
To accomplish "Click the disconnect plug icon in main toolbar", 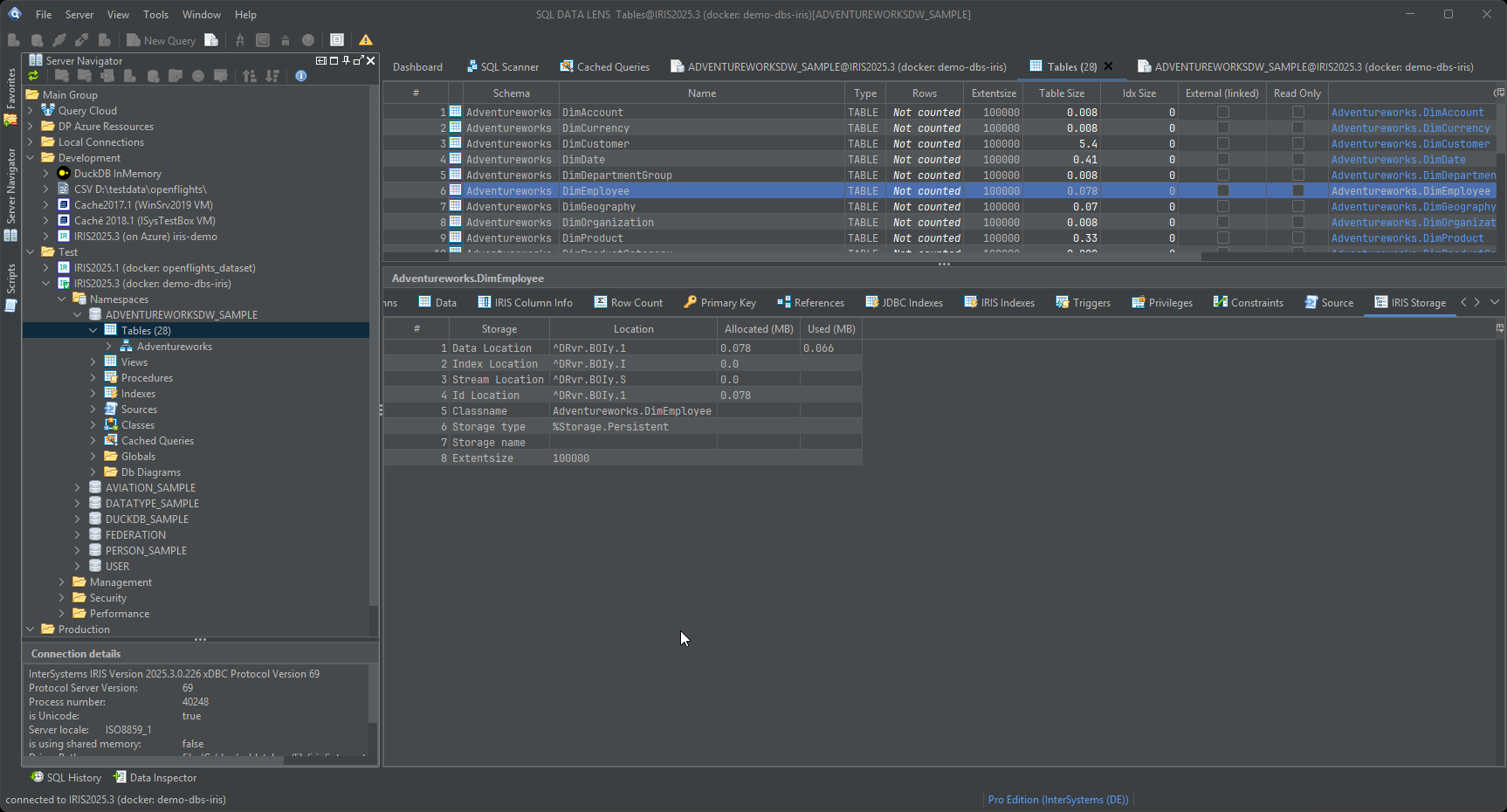I will pyautogui.click(x=81, y=40).
